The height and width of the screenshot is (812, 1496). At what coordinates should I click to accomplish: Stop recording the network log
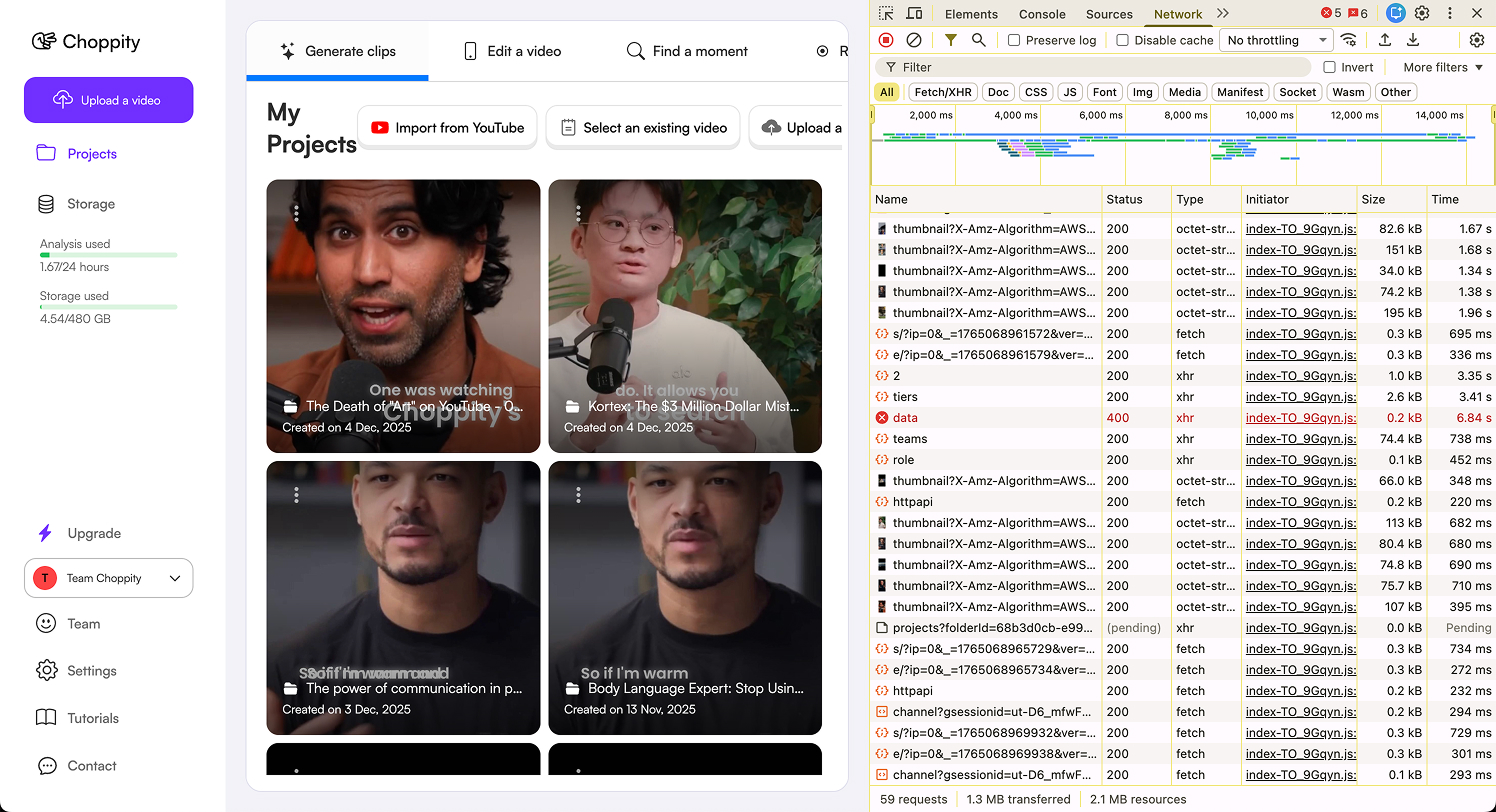(886, 40)
